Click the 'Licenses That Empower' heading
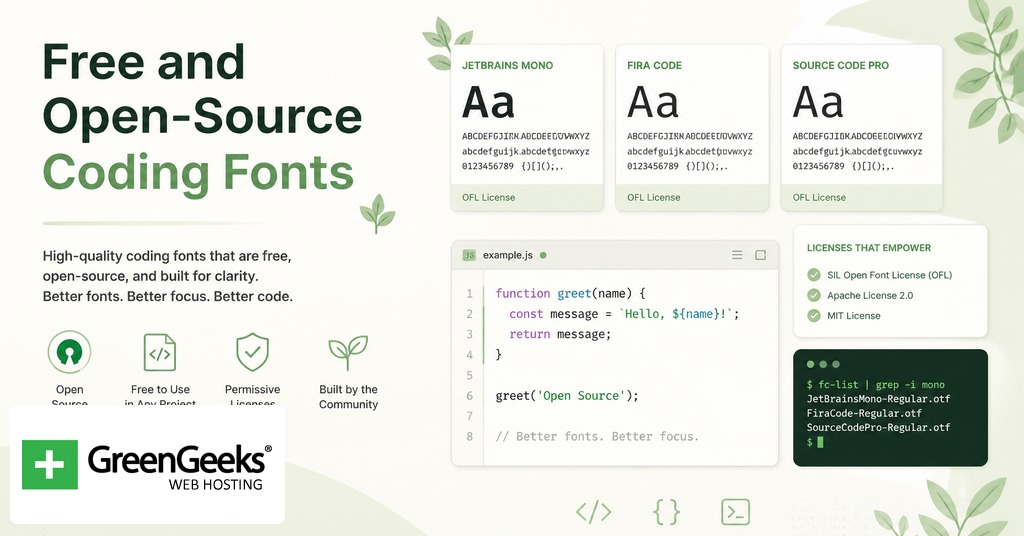Screen dimensions: 1024x536 coord(869,247)
